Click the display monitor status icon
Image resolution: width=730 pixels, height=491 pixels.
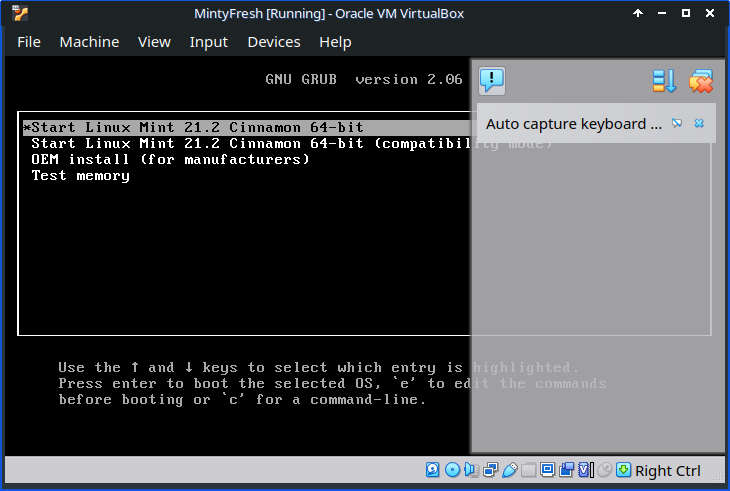pos(548,470)
